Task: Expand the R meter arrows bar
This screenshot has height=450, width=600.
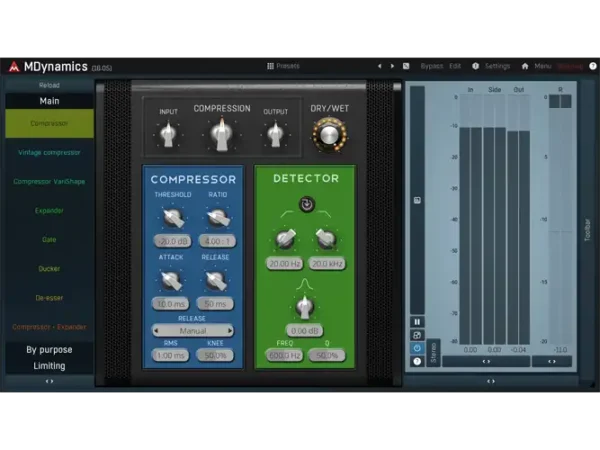Action: coord(552,361)
